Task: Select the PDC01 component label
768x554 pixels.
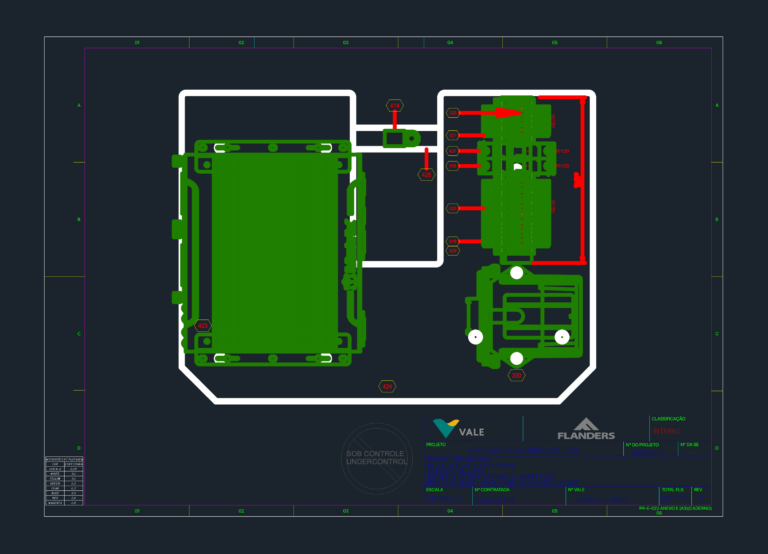Action: coord(563,151)
